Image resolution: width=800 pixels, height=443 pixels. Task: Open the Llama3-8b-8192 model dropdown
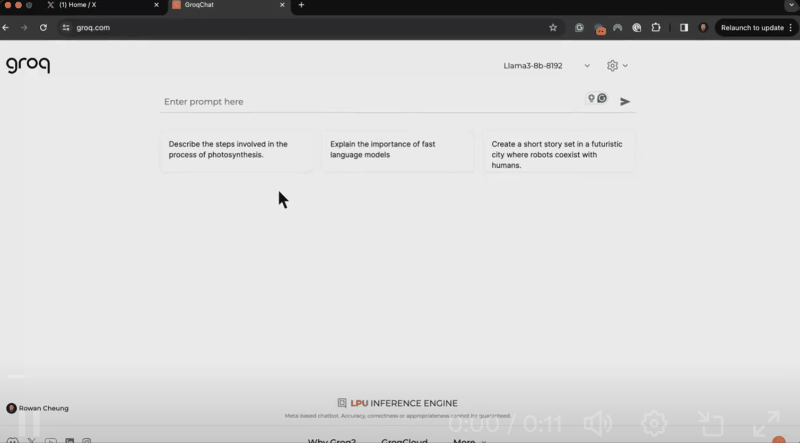click(x=546, y=65)
